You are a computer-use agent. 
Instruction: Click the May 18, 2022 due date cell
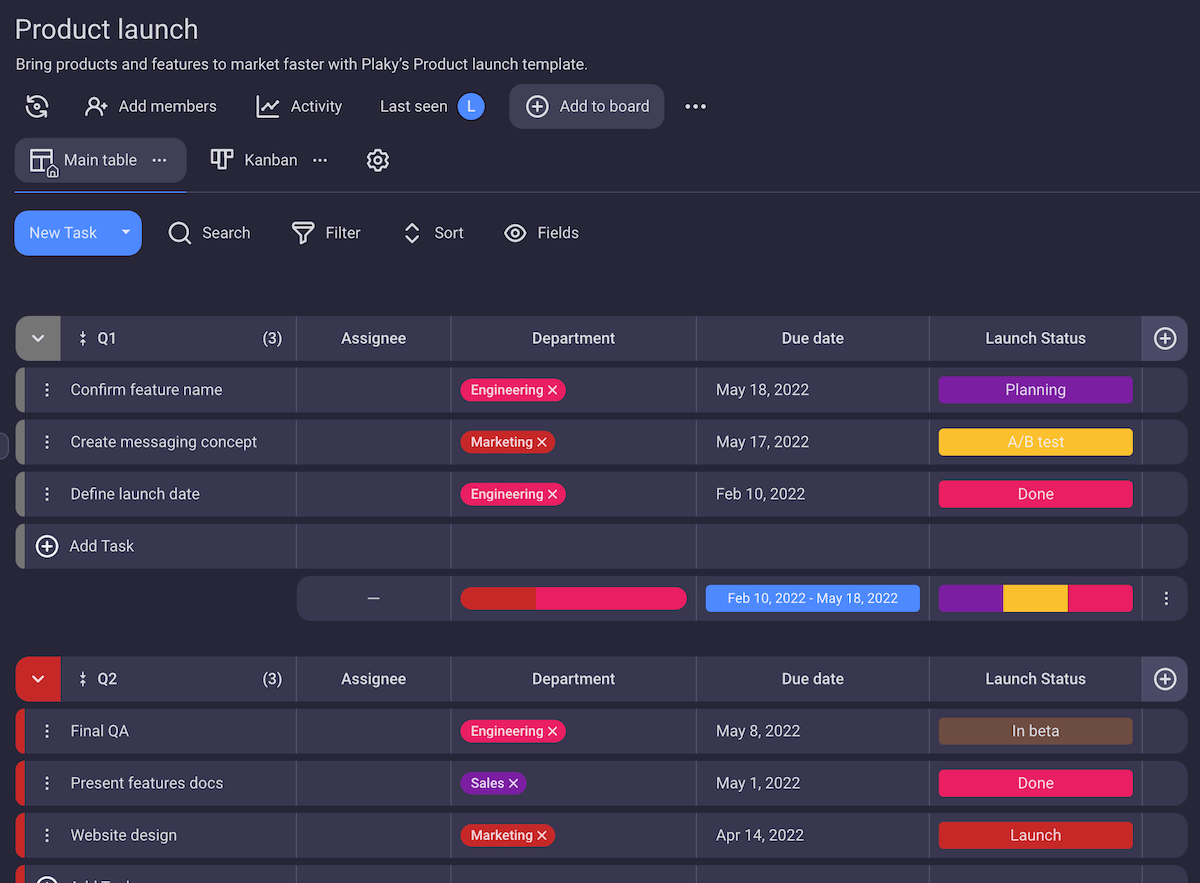[x=762, y=390]
